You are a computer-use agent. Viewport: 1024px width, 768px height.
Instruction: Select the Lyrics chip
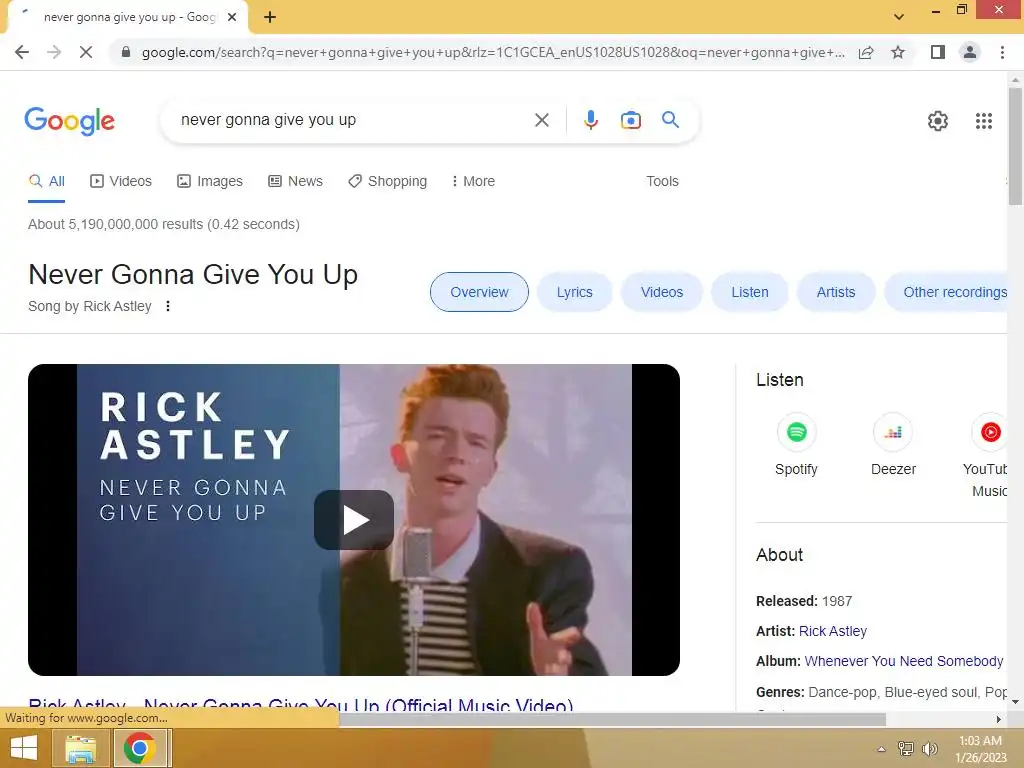pos(575,292)
